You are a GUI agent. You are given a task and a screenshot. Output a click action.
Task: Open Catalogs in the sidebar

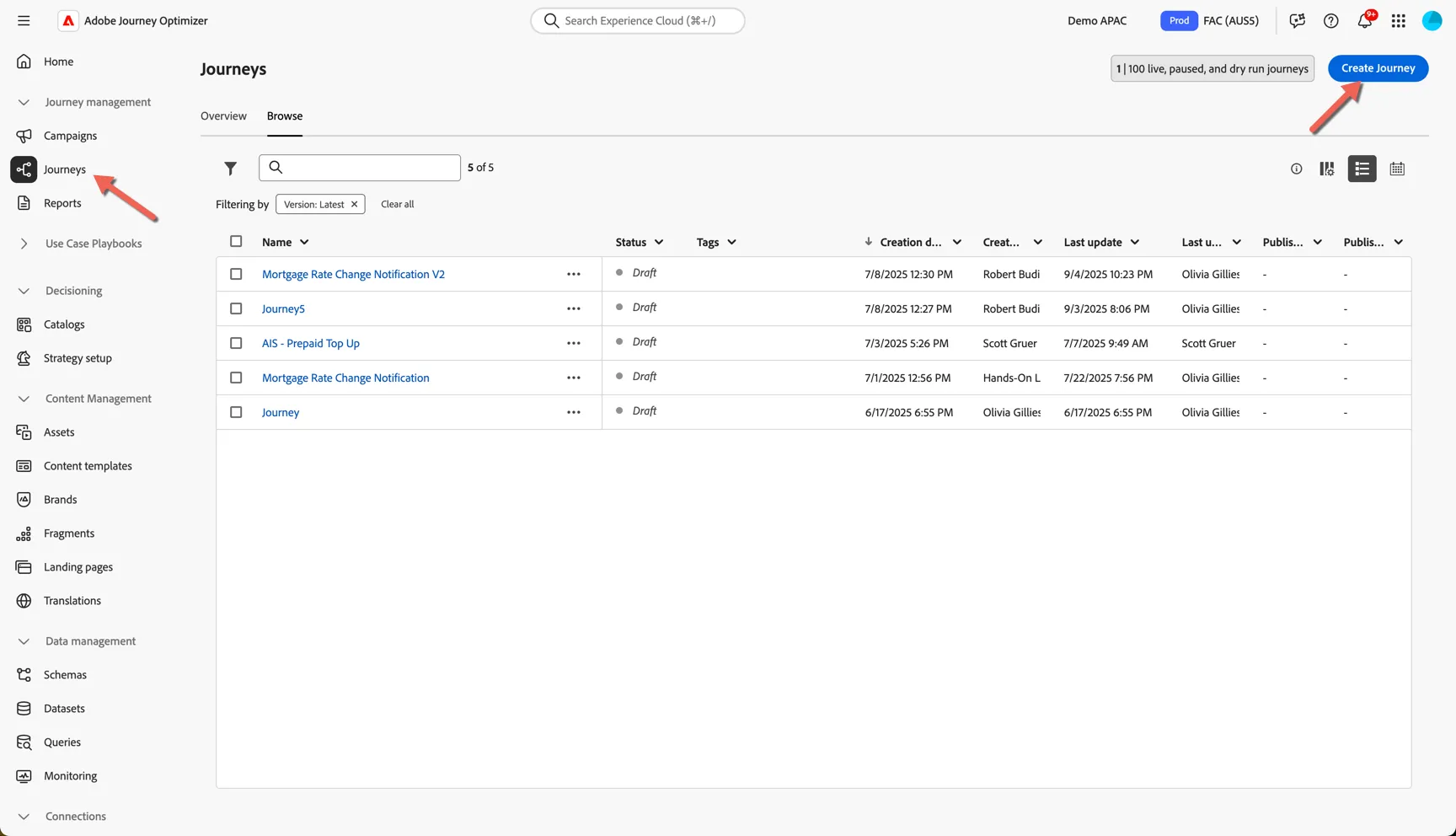point(64,324)
